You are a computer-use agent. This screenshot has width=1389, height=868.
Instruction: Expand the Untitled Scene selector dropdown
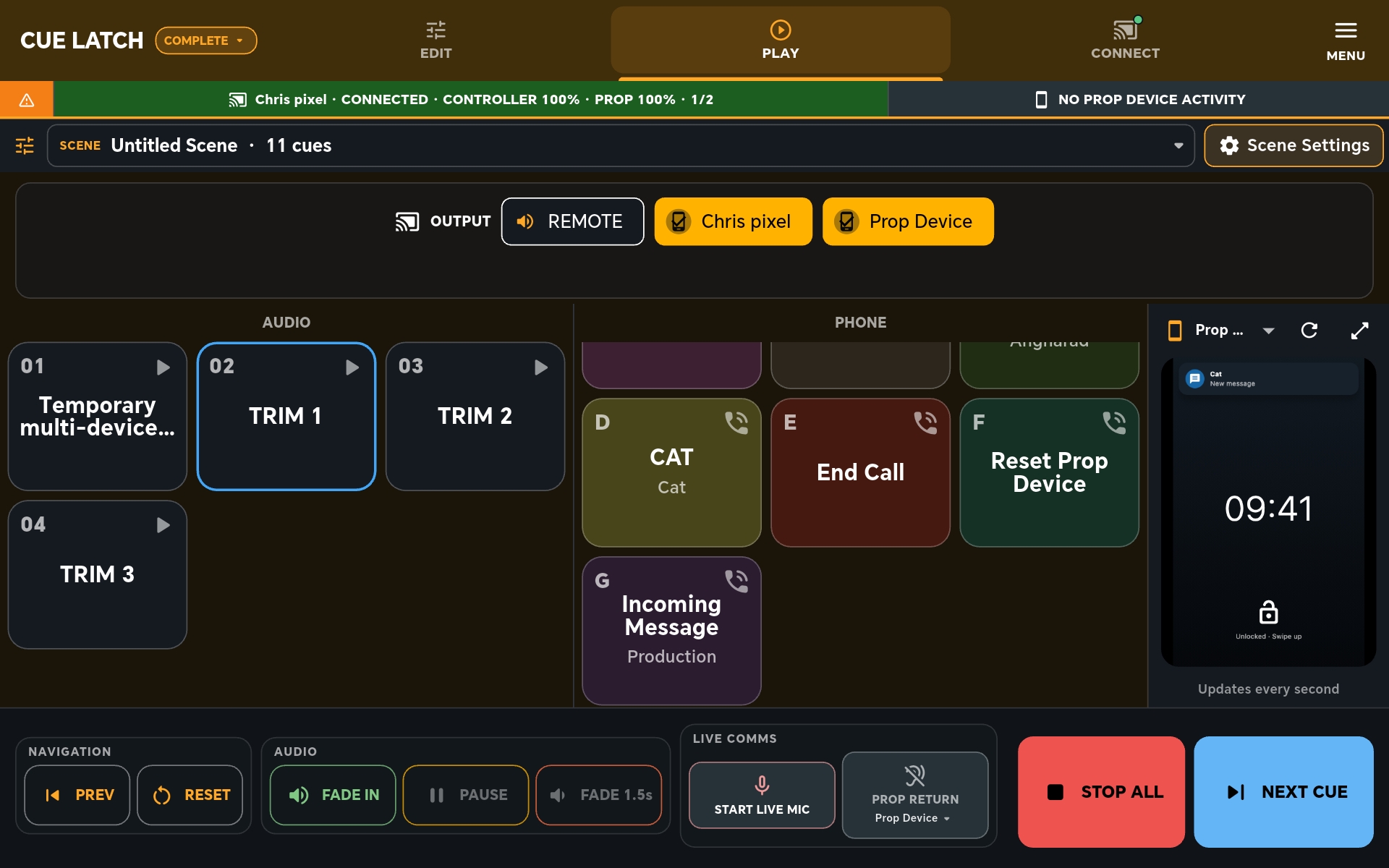[x=621, y=145]
